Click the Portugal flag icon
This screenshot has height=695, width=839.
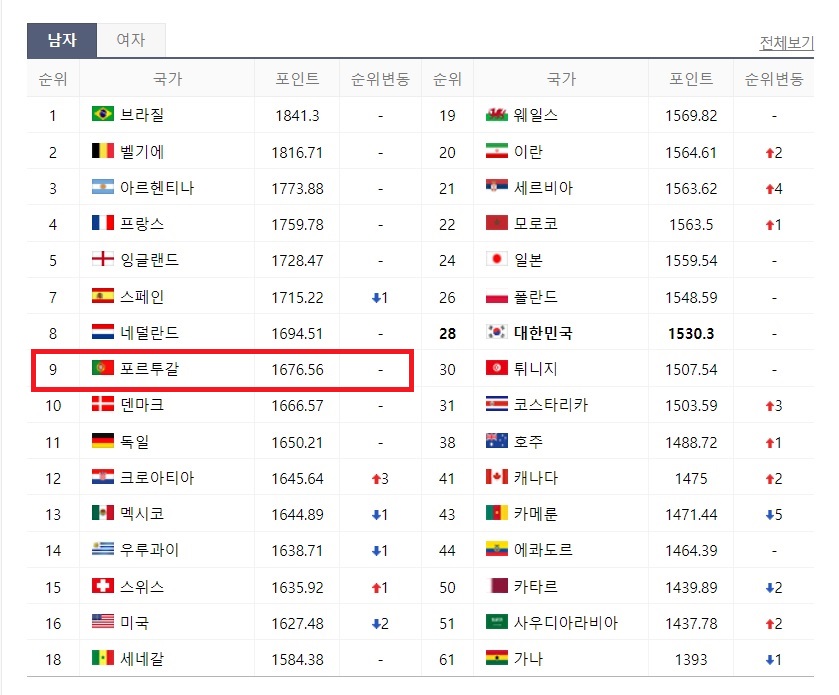[x=103, y=368]
